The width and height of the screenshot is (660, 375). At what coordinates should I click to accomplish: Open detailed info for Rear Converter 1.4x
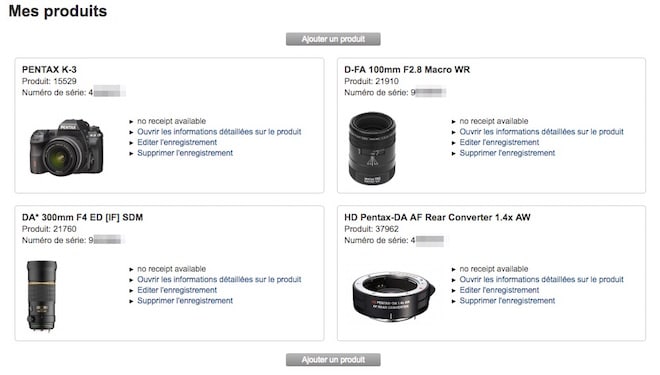[x=541, y=279]
